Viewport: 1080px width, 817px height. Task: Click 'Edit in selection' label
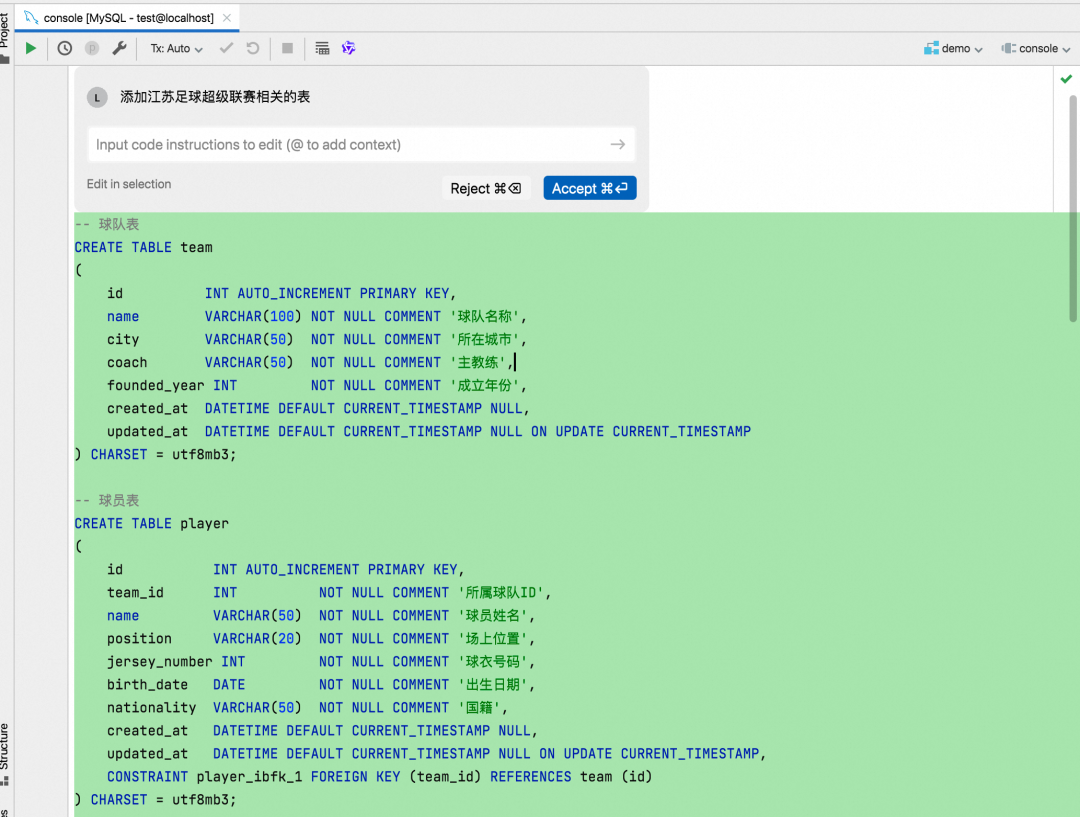129,184
